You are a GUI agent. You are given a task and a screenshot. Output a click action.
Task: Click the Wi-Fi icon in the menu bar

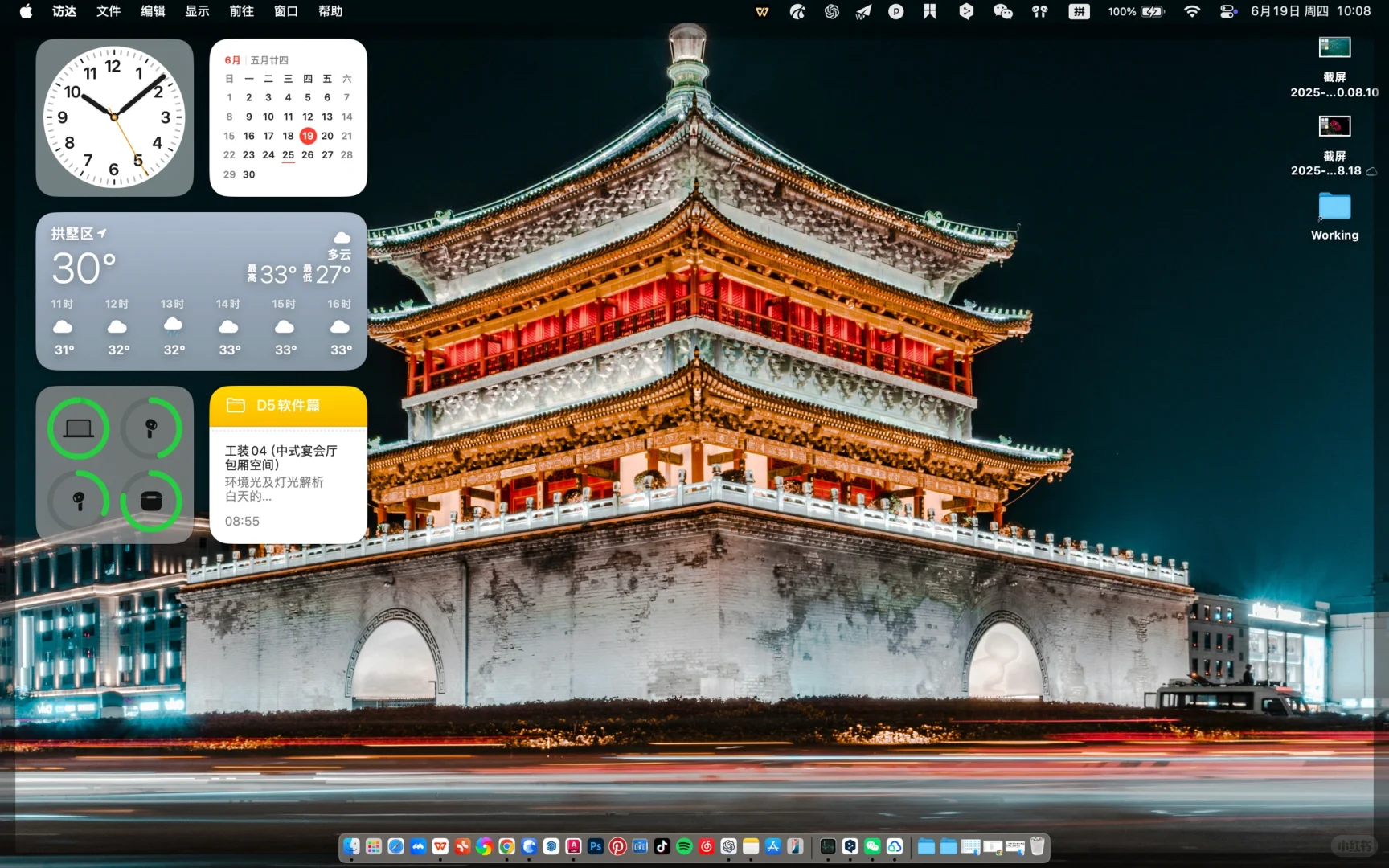point(1192,11)
